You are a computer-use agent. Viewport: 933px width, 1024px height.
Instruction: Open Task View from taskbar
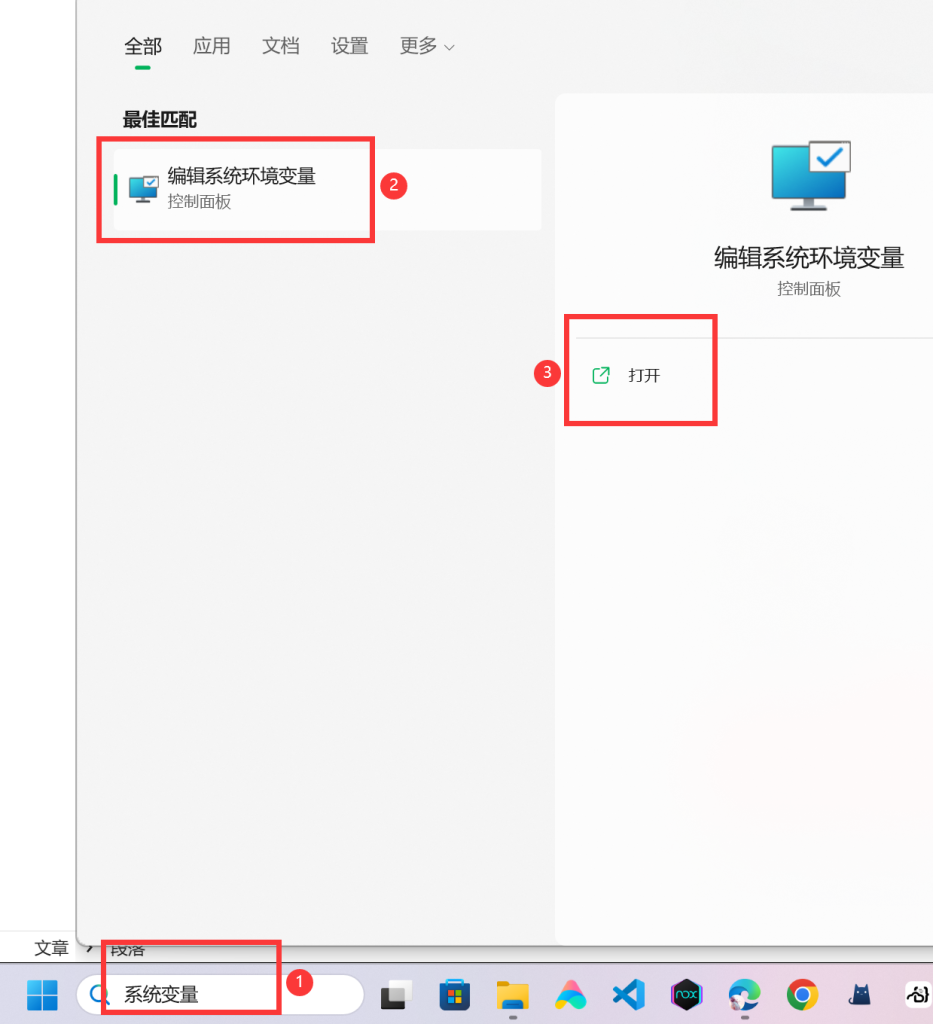(x=396, y=995)
